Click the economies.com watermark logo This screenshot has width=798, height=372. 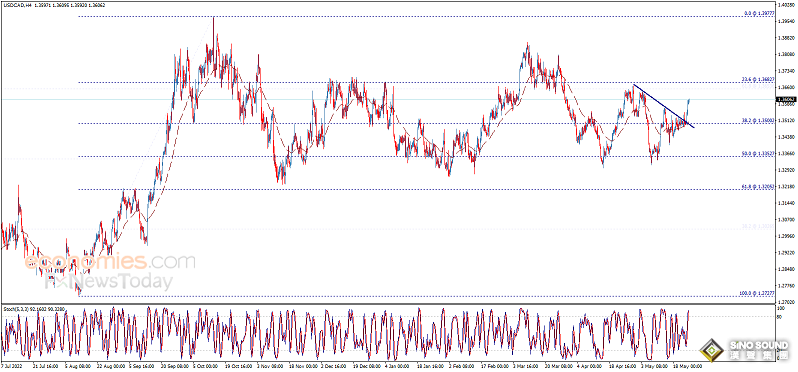click(x=109, y=262)
